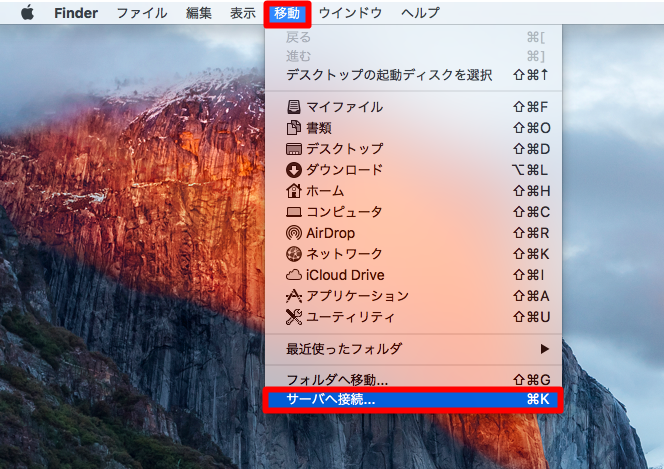Open the 最近使ったフォルダ entry
Screen dimensions: 664x469
click(413, 349)
